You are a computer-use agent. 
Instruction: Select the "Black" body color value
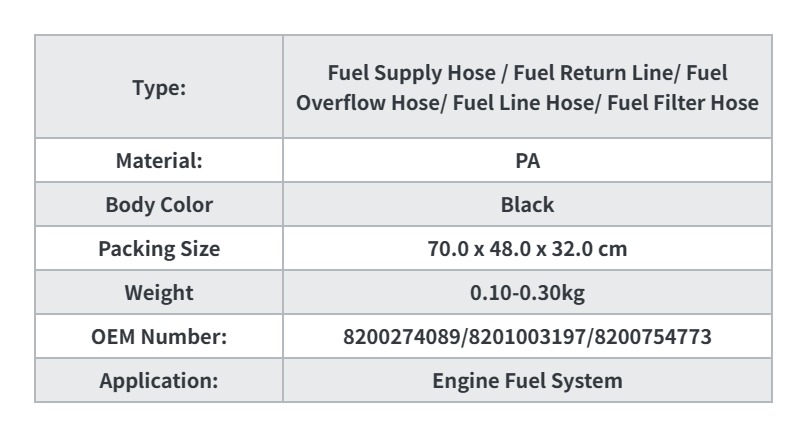coord(527,205)
